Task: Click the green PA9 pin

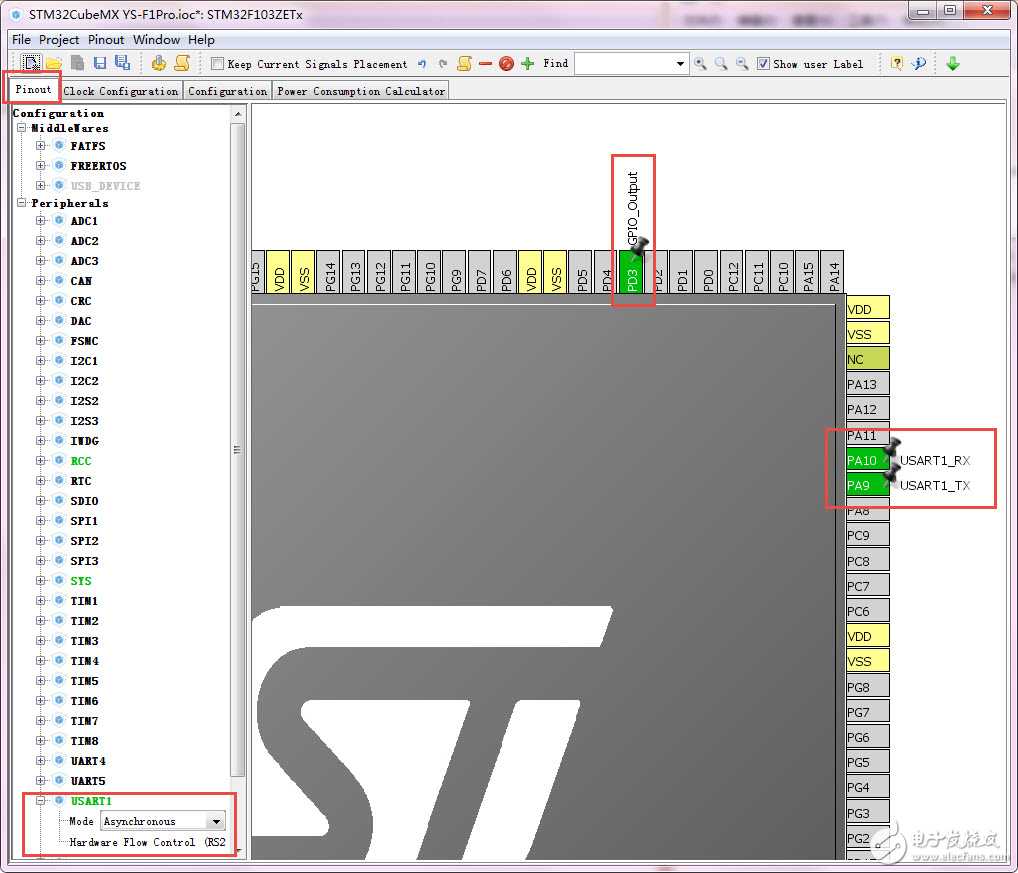Action: 867,486
